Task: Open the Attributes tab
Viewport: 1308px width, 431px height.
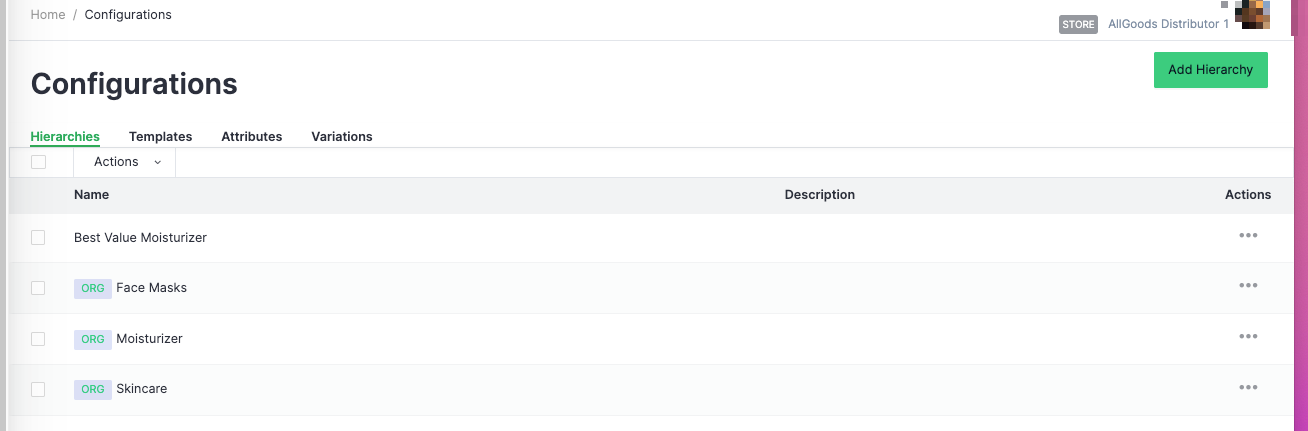Action: [251, 137]
